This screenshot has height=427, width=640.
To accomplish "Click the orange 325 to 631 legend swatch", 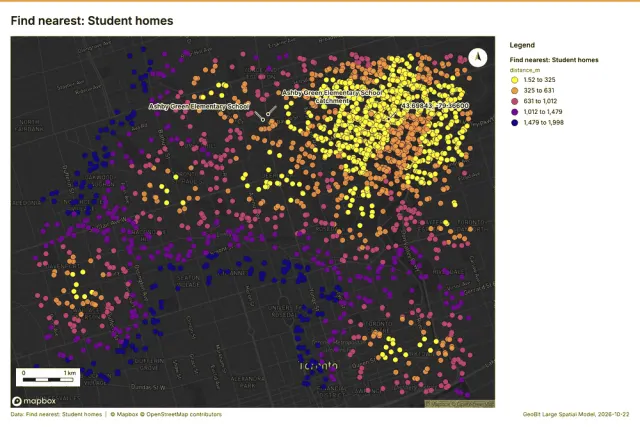I will (x=515, y=91).
